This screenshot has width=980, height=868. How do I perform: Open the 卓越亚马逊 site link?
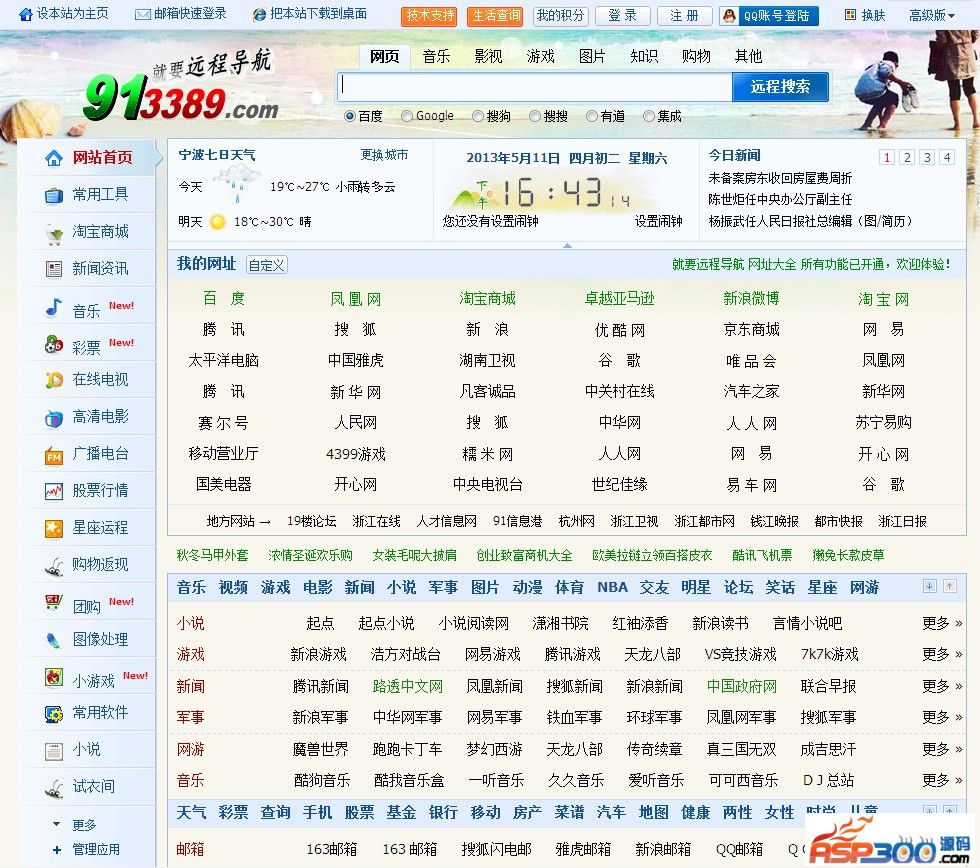619,299
